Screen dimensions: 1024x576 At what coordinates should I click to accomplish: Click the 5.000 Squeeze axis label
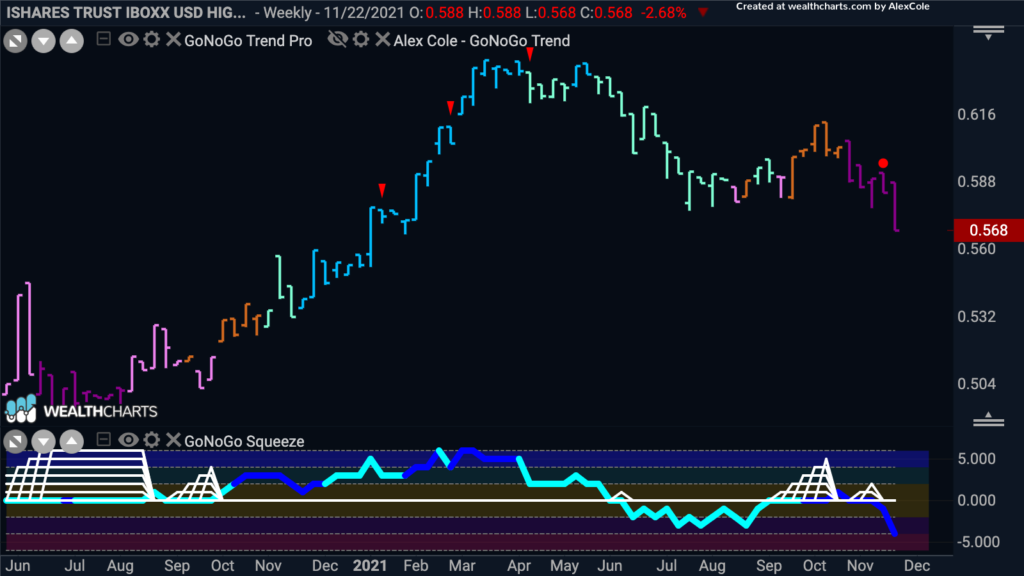977,458
